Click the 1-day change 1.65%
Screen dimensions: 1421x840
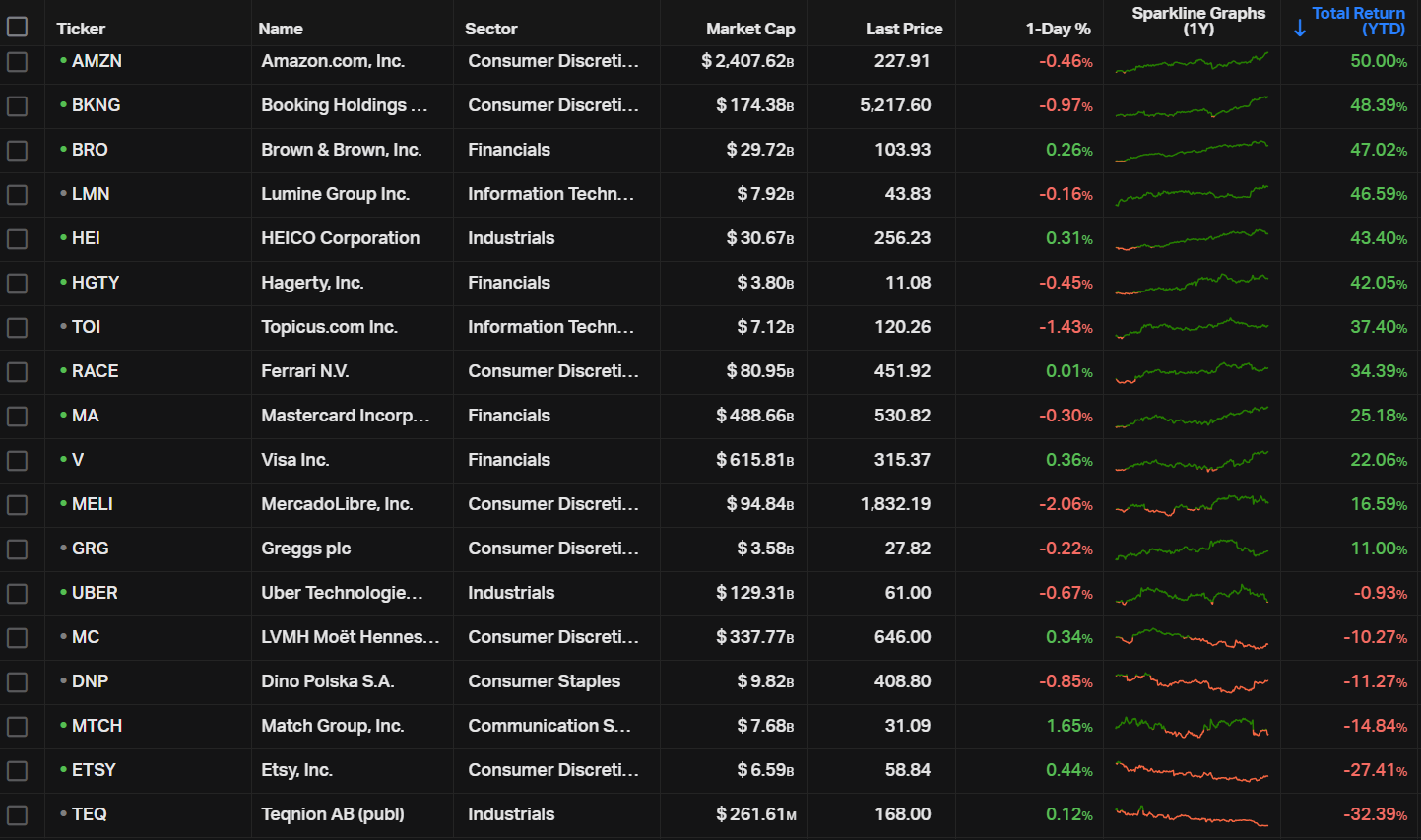pyautogui.click(x=1068, y=726)
